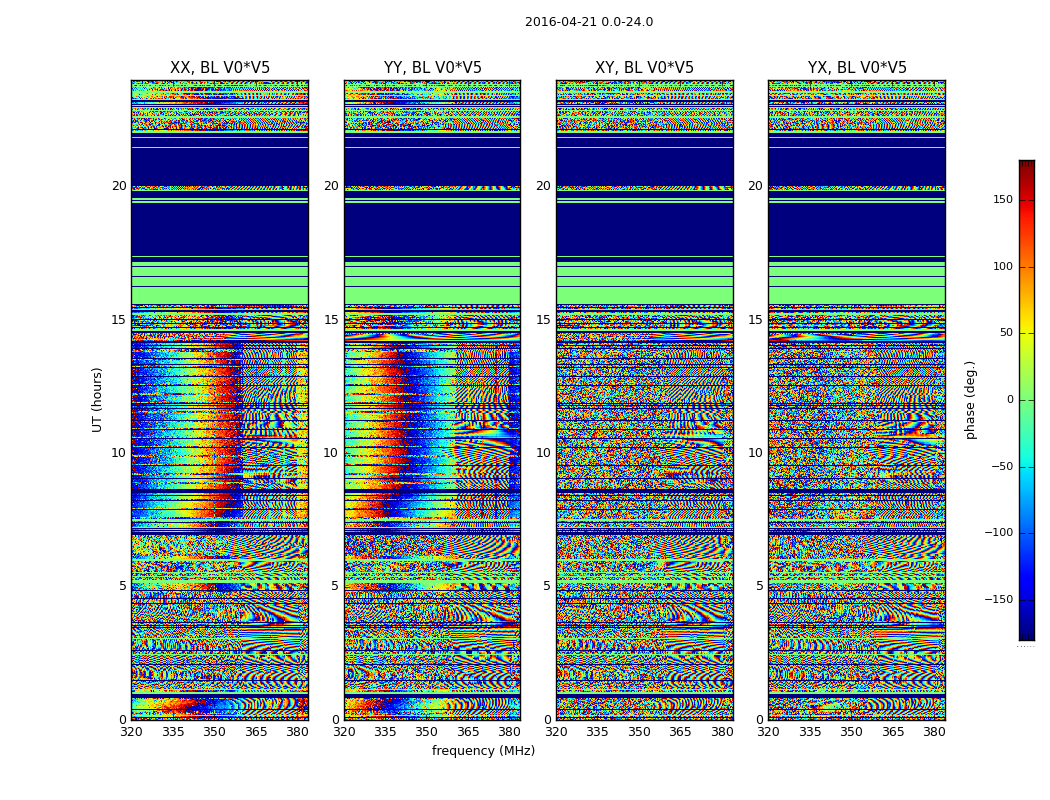The width and height of the screenshot is (1050, 800).
Task: Select the 'YY, BL V0*V5' subplot title
Action: pyautogui.click(x=432, y=68)
